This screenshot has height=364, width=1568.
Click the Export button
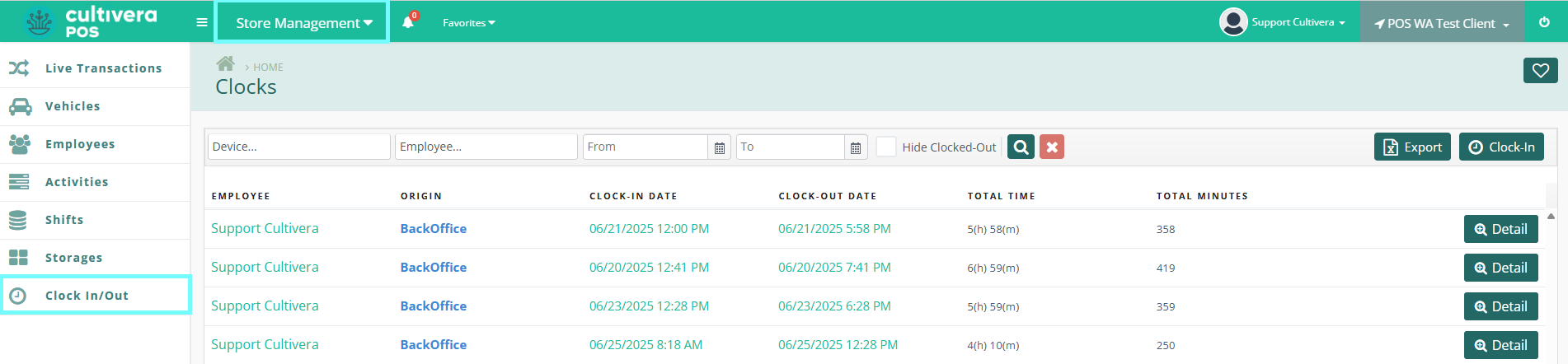[1412, 147]
